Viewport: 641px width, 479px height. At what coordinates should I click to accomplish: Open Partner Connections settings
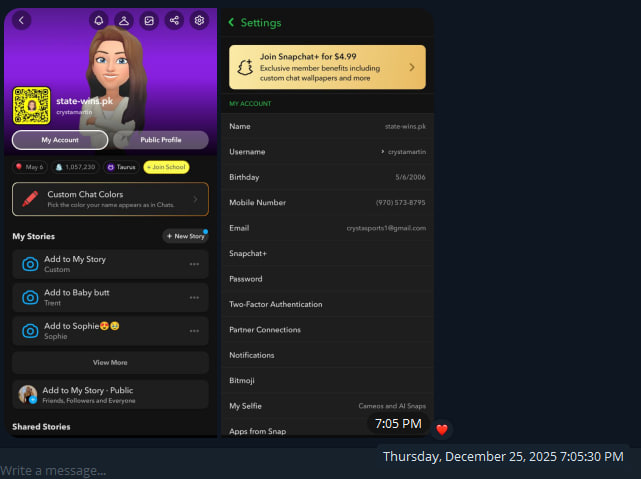[x=327, y=329]
